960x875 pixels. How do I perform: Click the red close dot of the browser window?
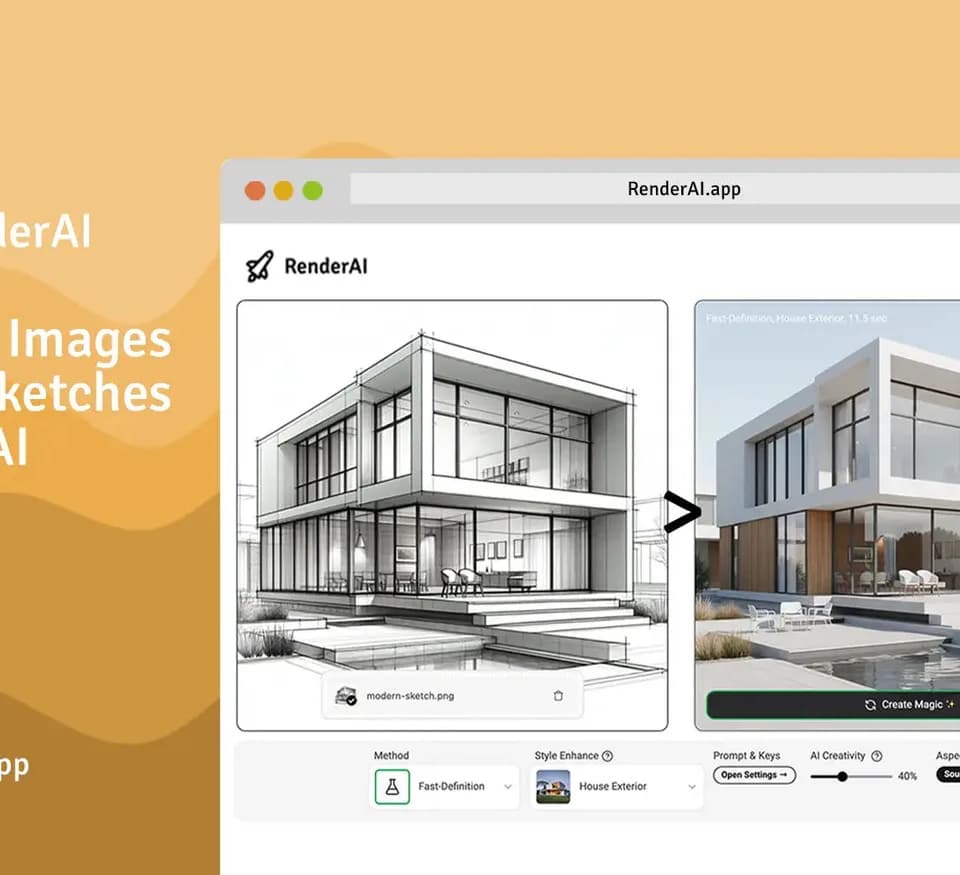tap(255, 190)
